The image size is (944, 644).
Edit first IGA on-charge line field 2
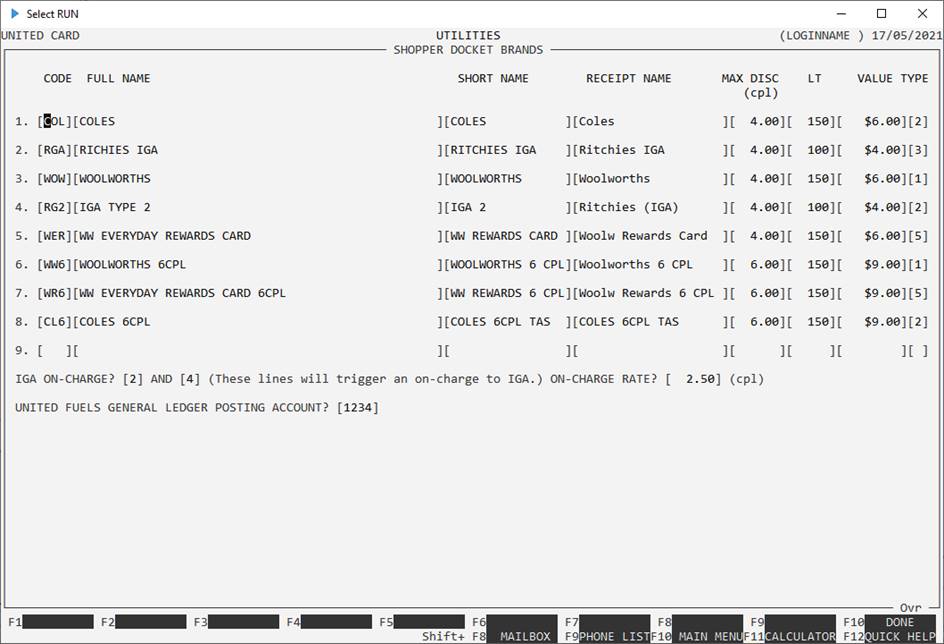click(132, 379)
